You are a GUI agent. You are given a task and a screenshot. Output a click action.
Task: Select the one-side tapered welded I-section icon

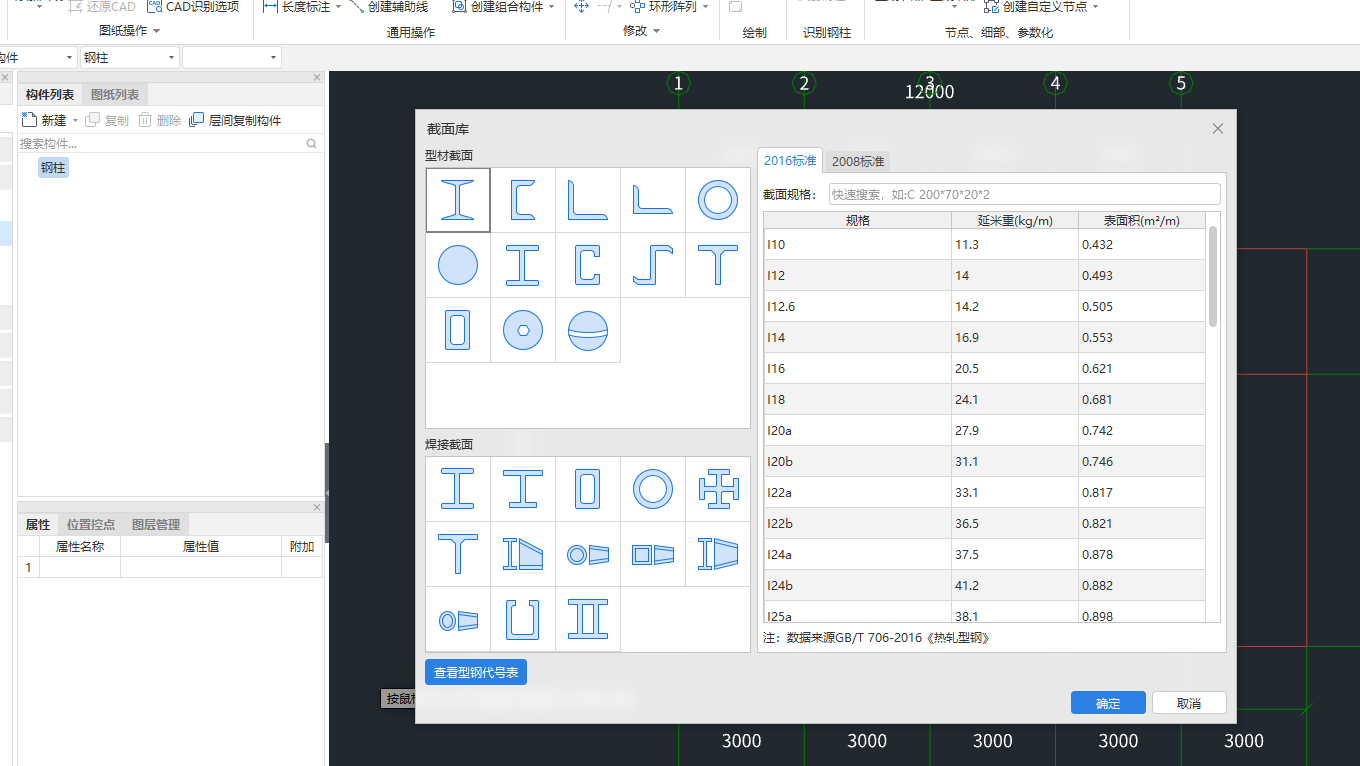[523, 554]
